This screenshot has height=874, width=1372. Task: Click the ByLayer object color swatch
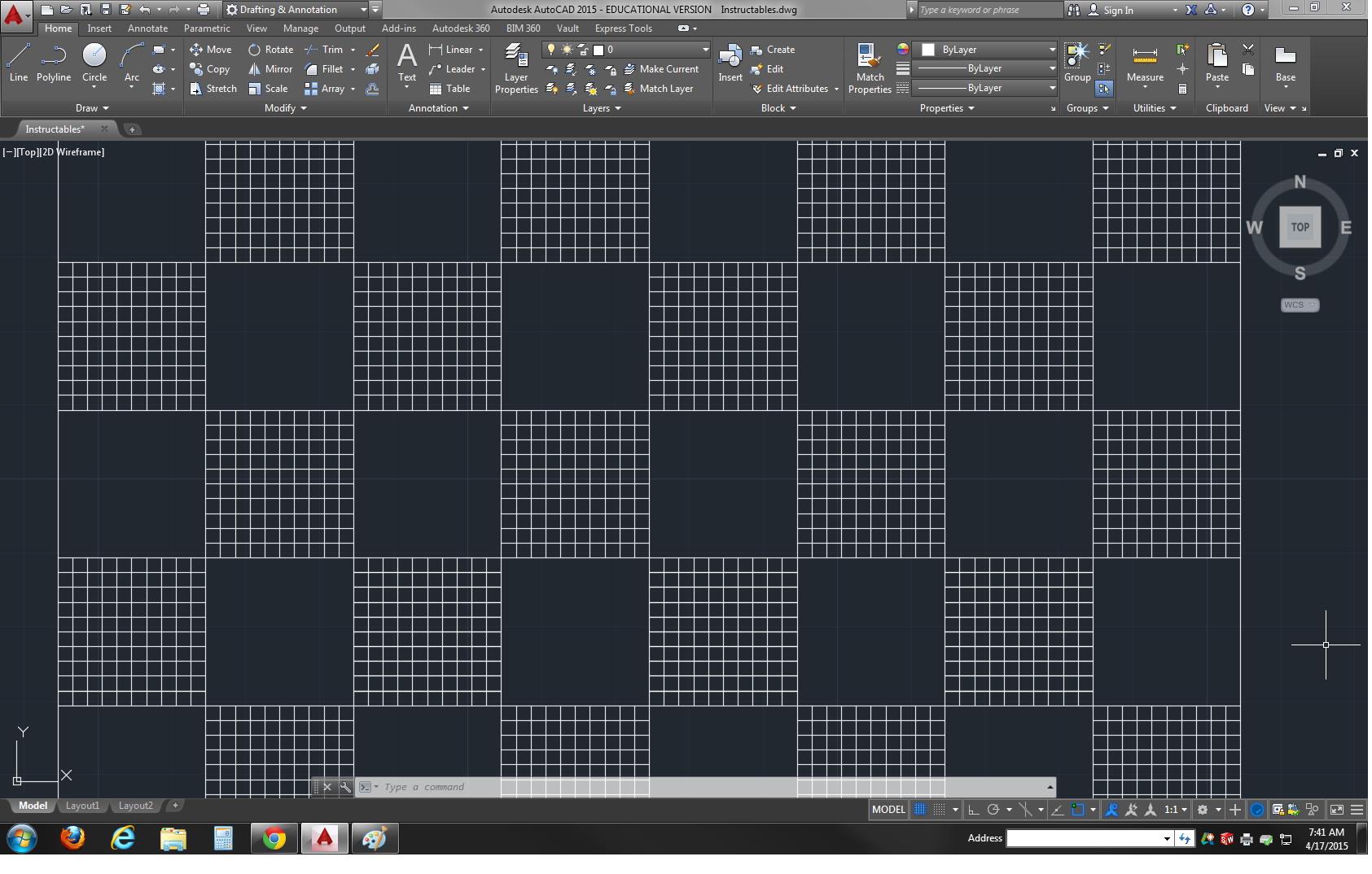927,50
